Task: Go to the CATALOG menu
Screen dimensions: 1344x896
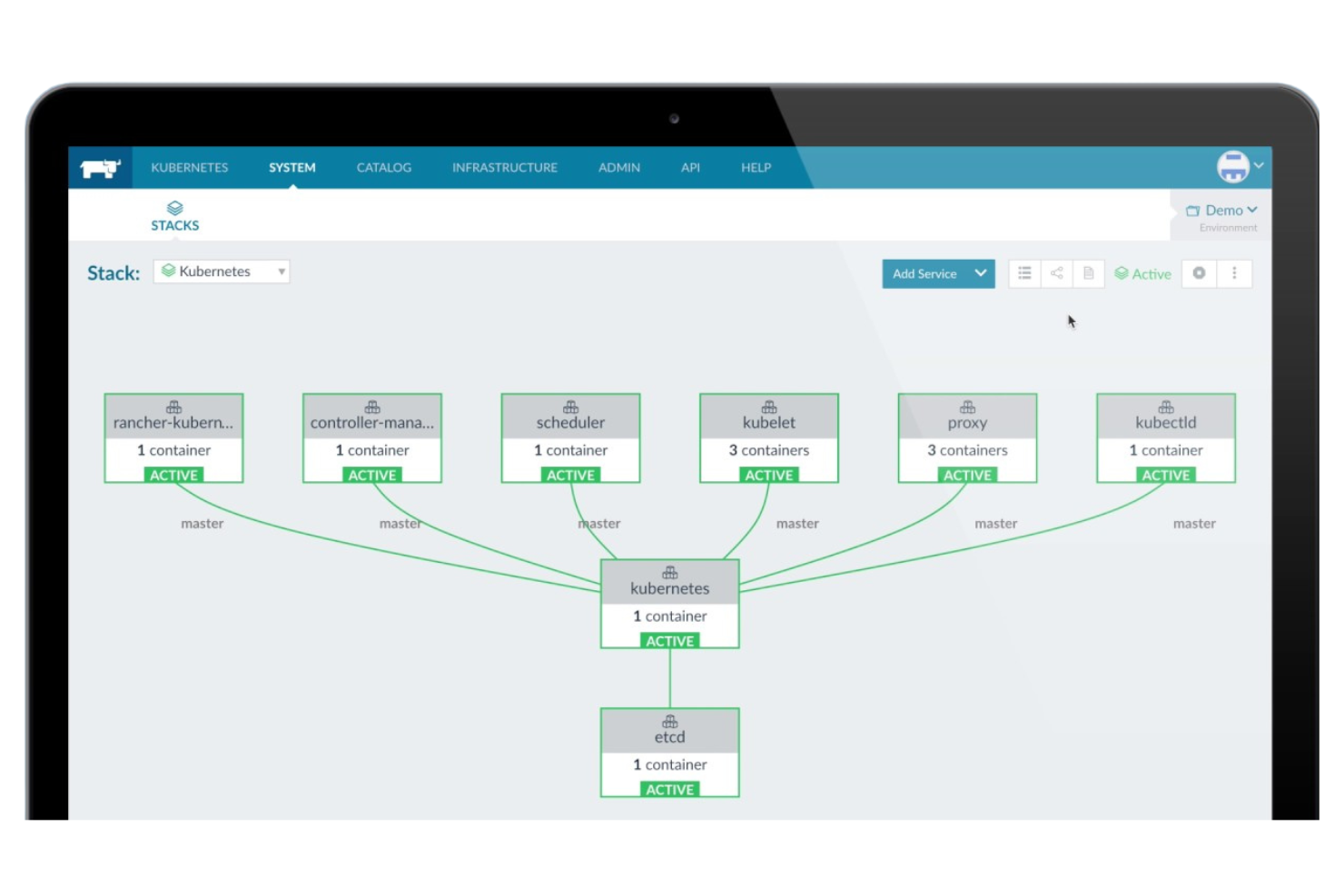Action: point(383,168)
